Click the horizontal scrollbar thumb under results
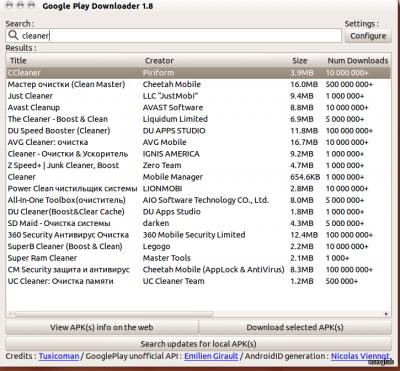400x371 pixels. 113,314
